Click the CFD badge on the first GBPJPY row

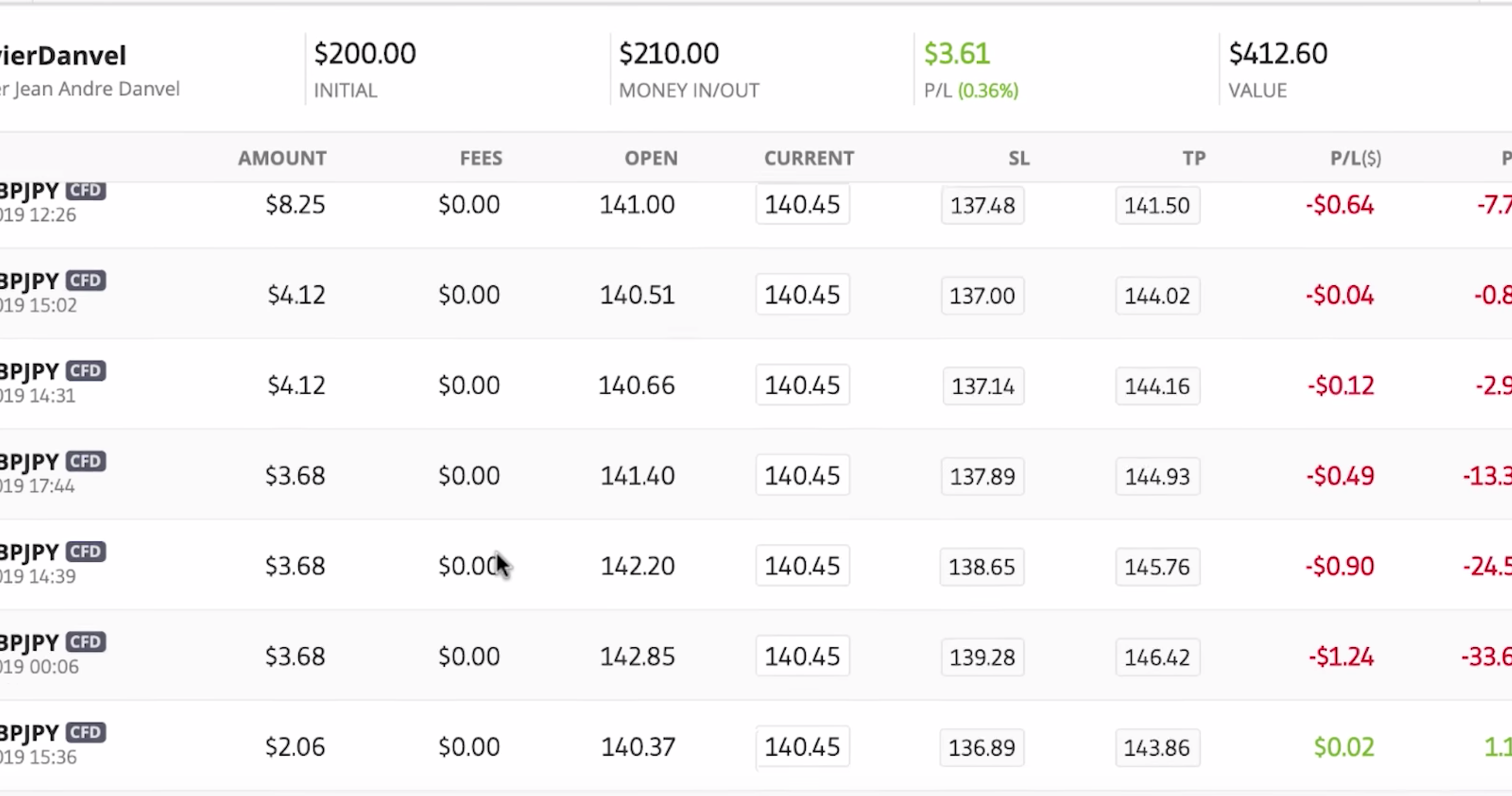85,190
